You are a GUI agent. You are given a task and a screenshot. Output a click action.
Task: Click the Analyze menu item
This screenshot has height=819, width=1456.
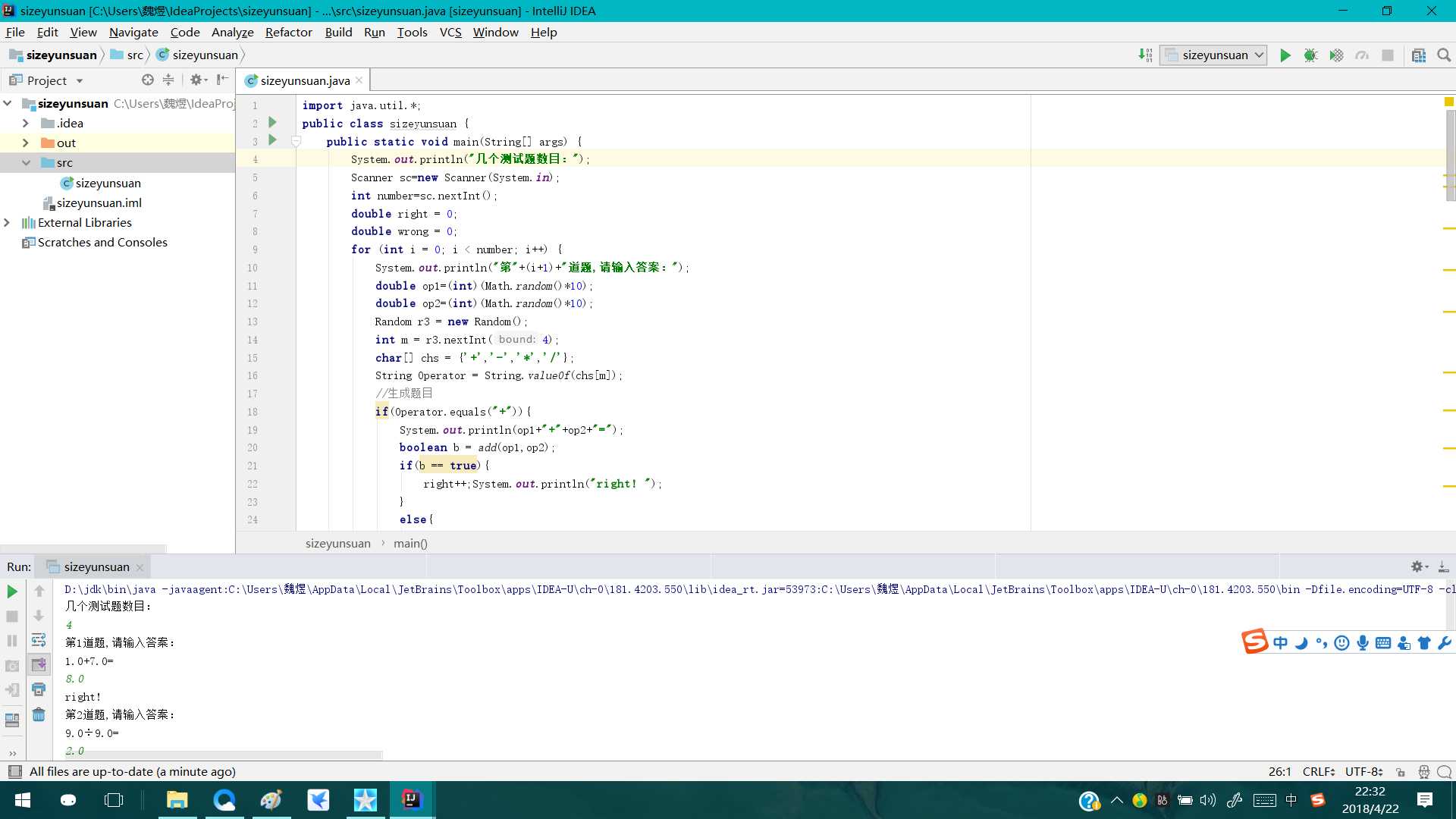230,31
